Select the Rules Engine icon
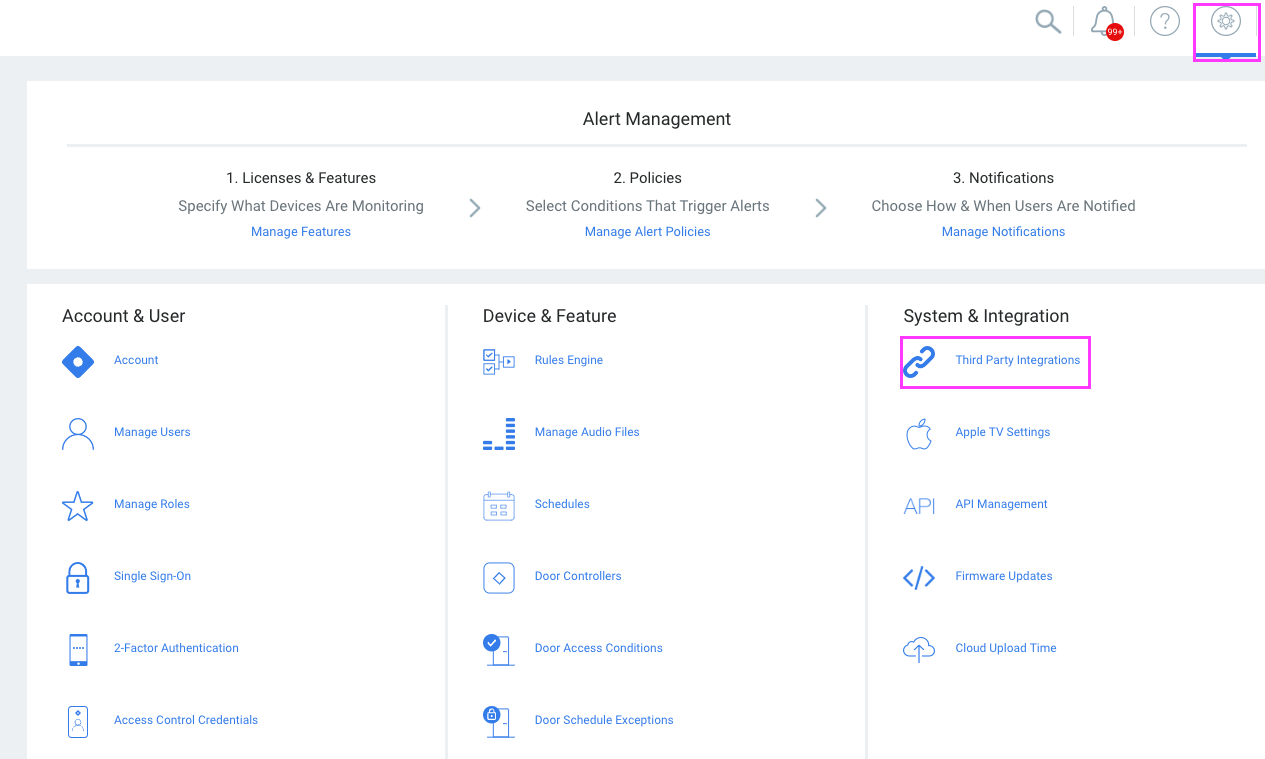 coord(498,362)
